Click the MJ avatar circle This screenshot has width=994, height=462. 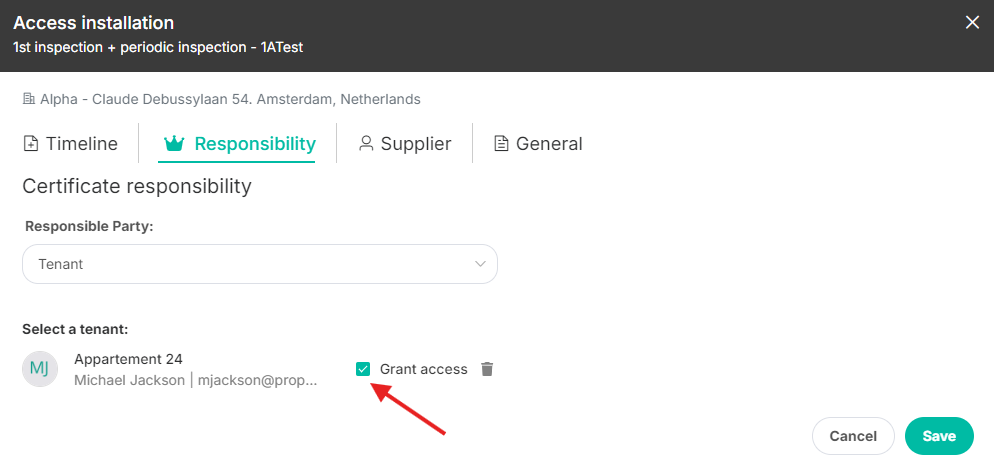coord(40,369)
